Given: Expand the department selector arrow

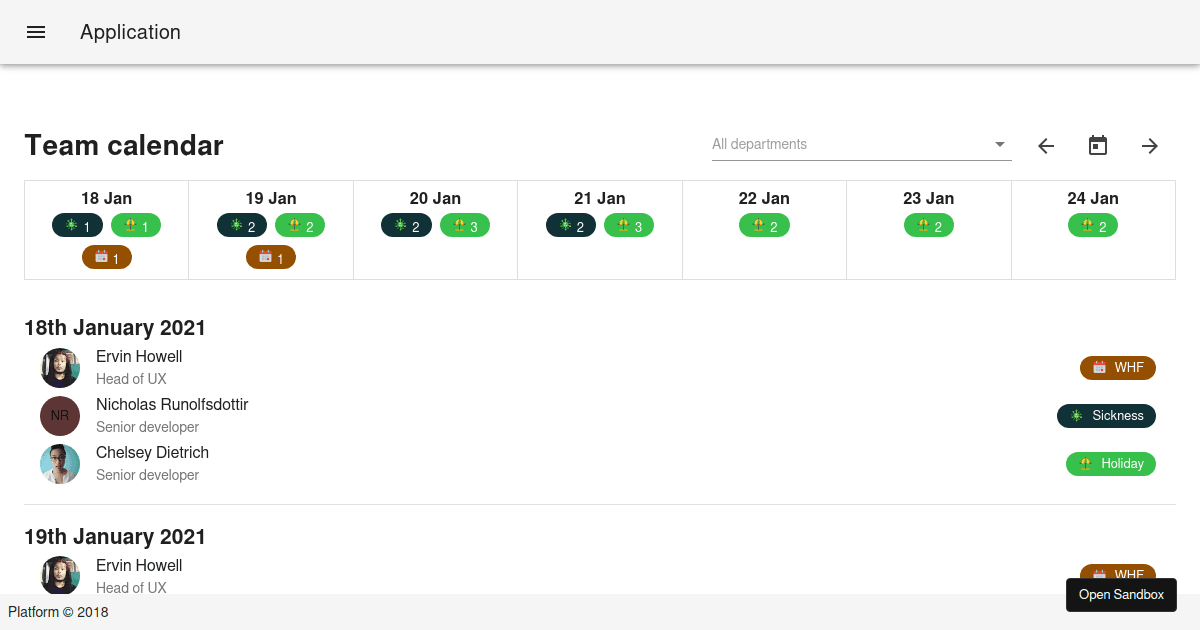Looking at the screenshot, I should [x=998, y=144].
